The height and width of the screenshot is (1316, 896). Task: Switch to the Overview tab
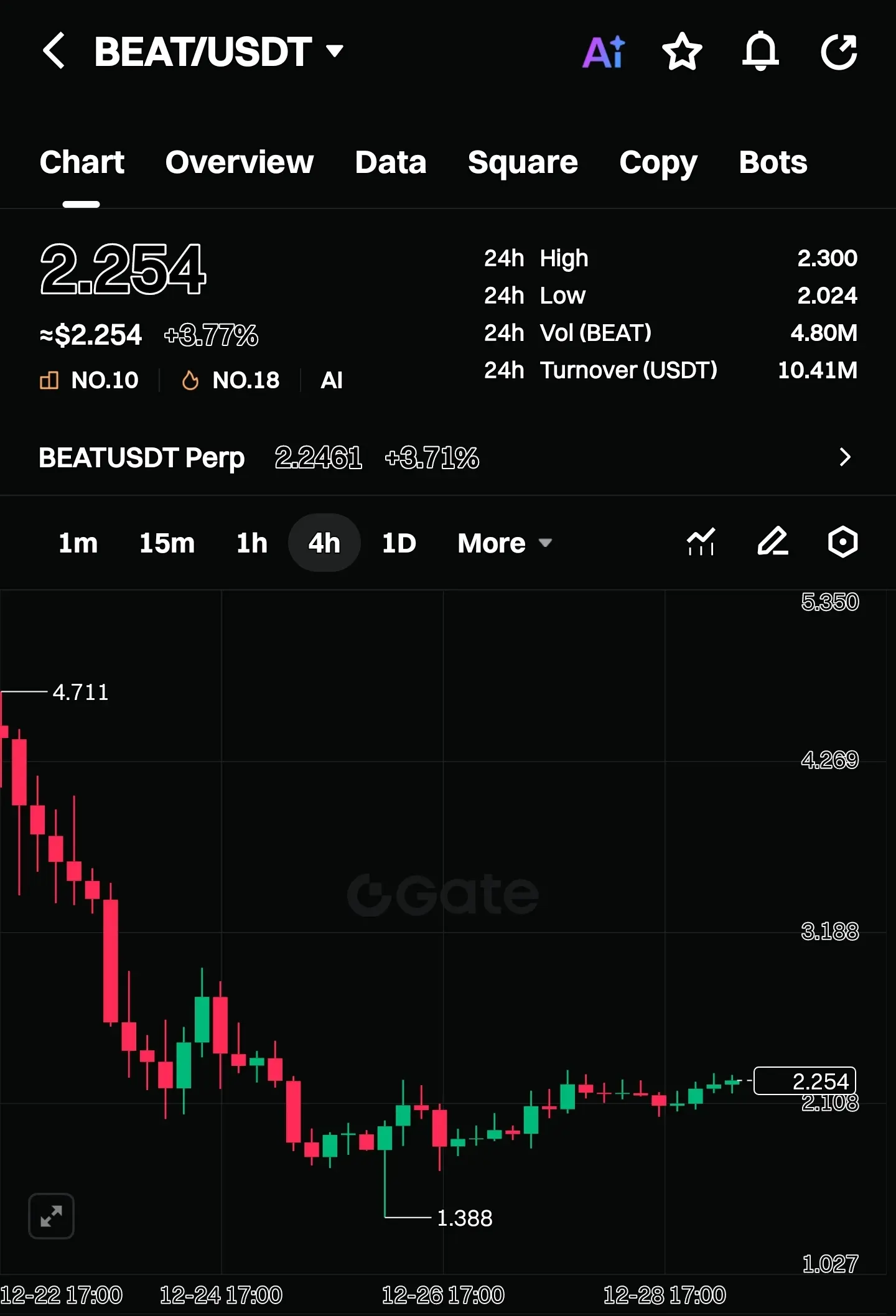pyautogui.click(x=240, y=162)
